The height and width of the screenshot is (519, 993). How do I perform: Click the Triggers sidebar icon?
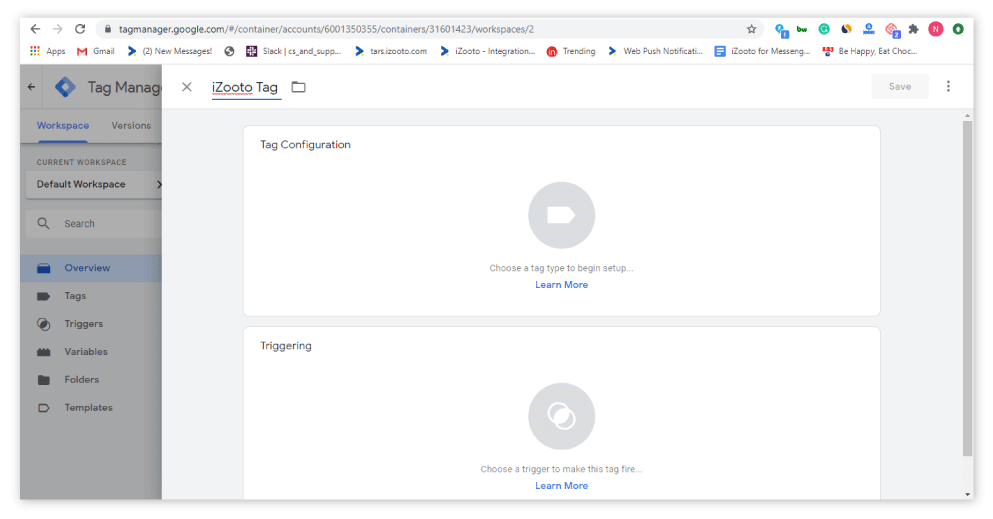[44, 324]
